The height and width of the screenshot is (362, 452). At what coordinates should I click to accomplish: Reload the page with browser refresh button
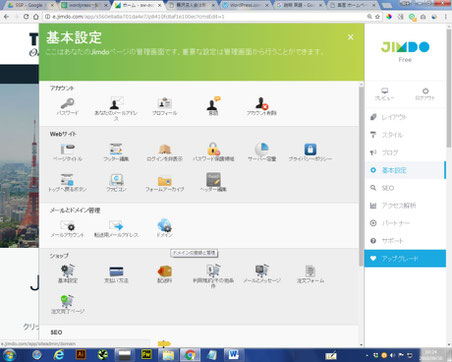(x=26, y=16)
